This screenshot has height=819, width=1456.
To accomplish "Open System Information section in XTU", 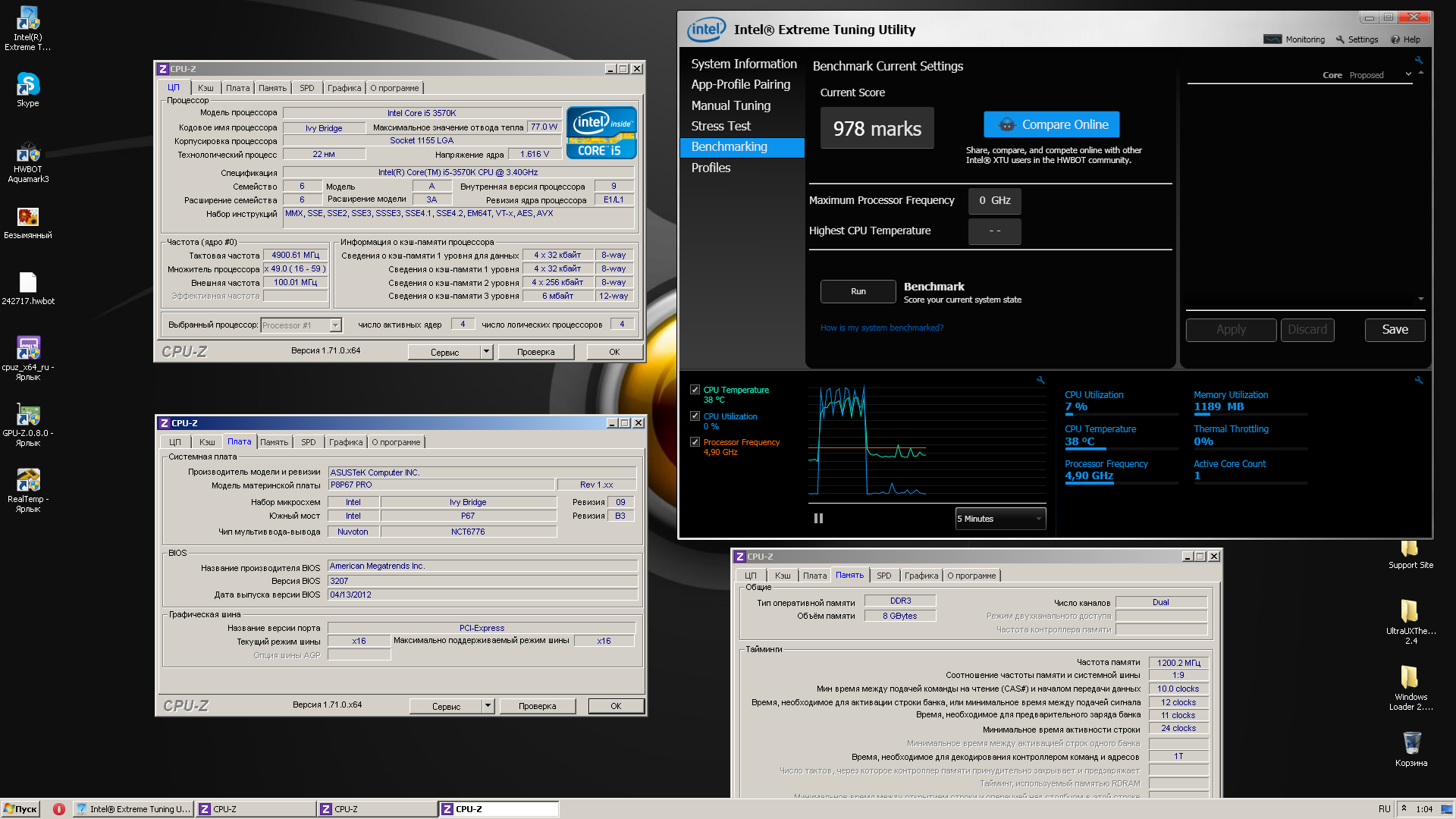I will (x=743, y=64).
